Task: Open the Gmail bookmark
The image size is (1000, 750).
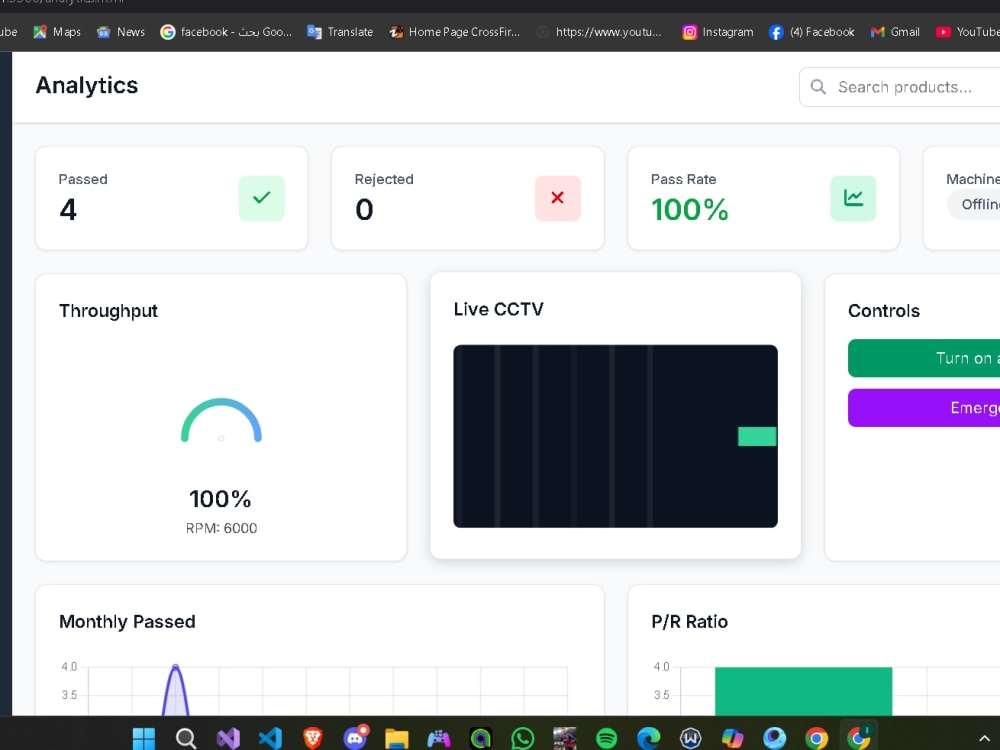Action: [895, 32]
